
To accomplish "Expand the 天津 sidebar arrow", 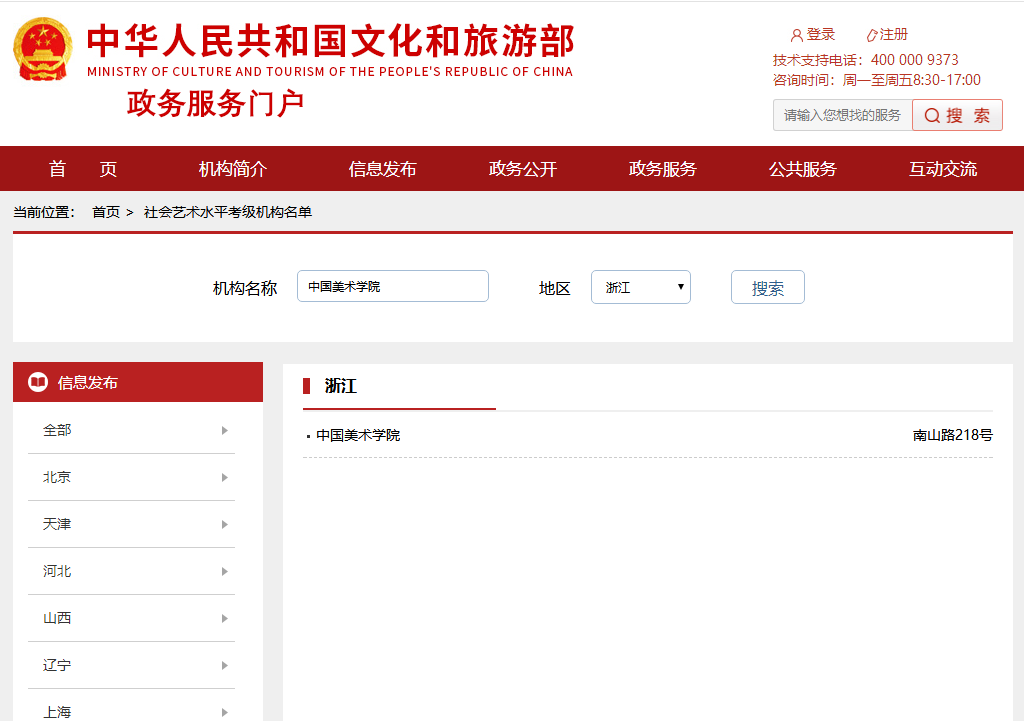I will (x=224, y=524).
